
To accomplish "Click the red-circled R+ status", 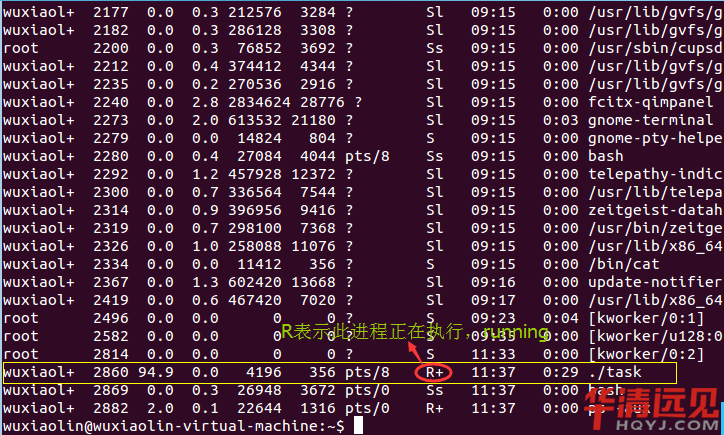I will click(x=434, y=372).
